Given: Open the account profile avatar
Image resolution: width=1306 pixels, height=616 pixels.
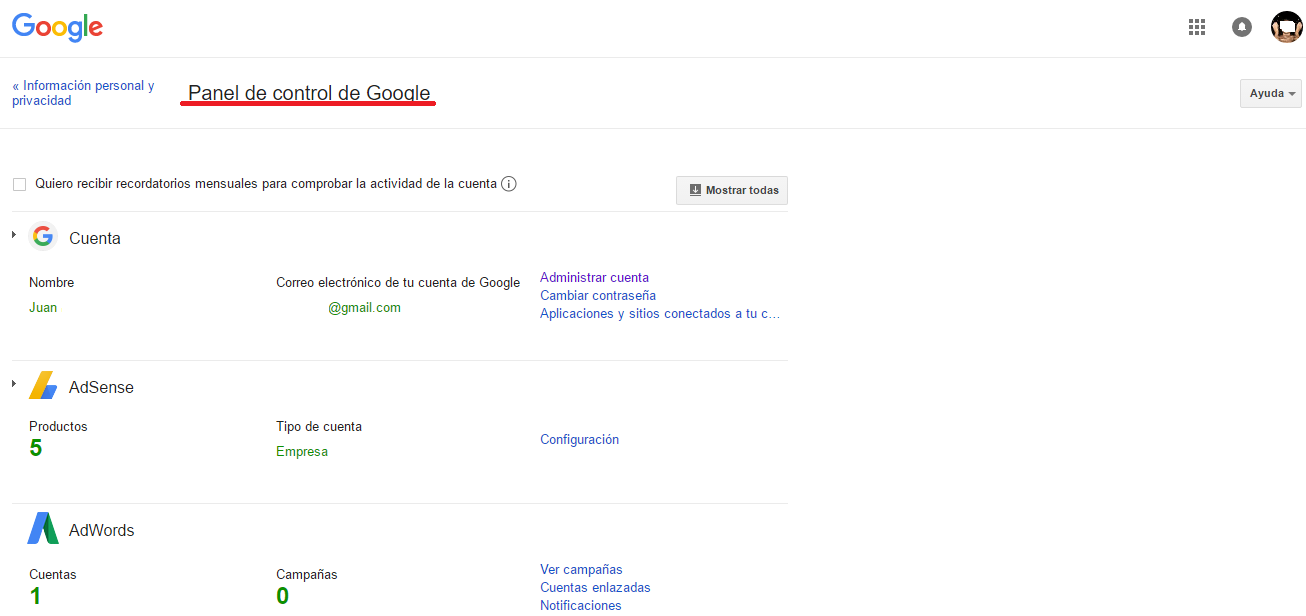Looking at the screenshot, I should (1287, 27).
